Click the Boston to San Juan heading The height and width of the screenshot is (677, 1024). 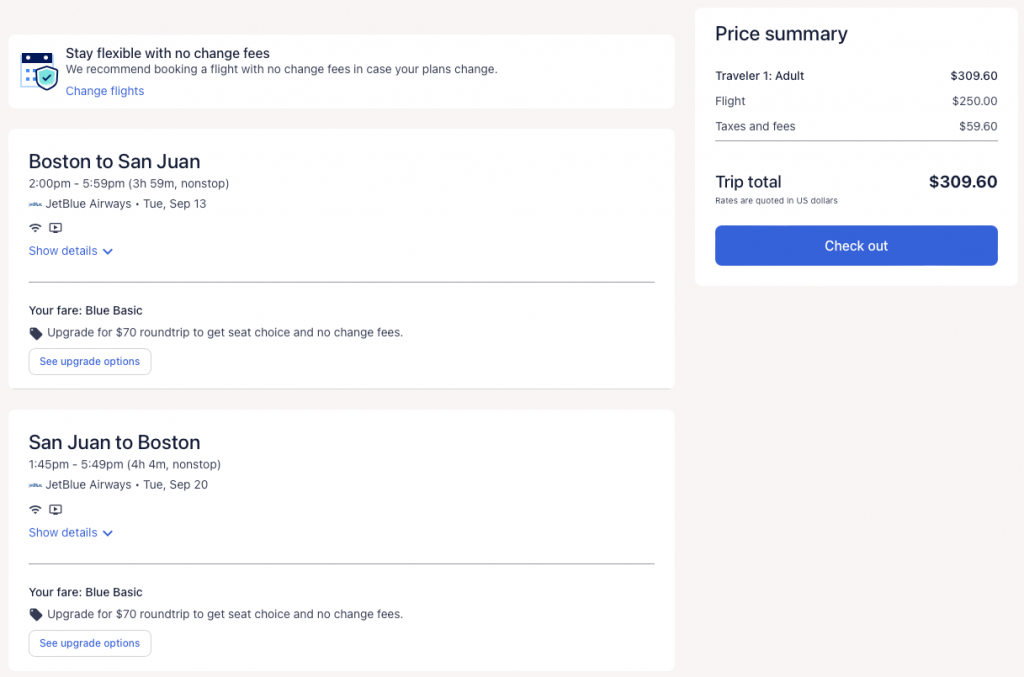pos(115,162)
